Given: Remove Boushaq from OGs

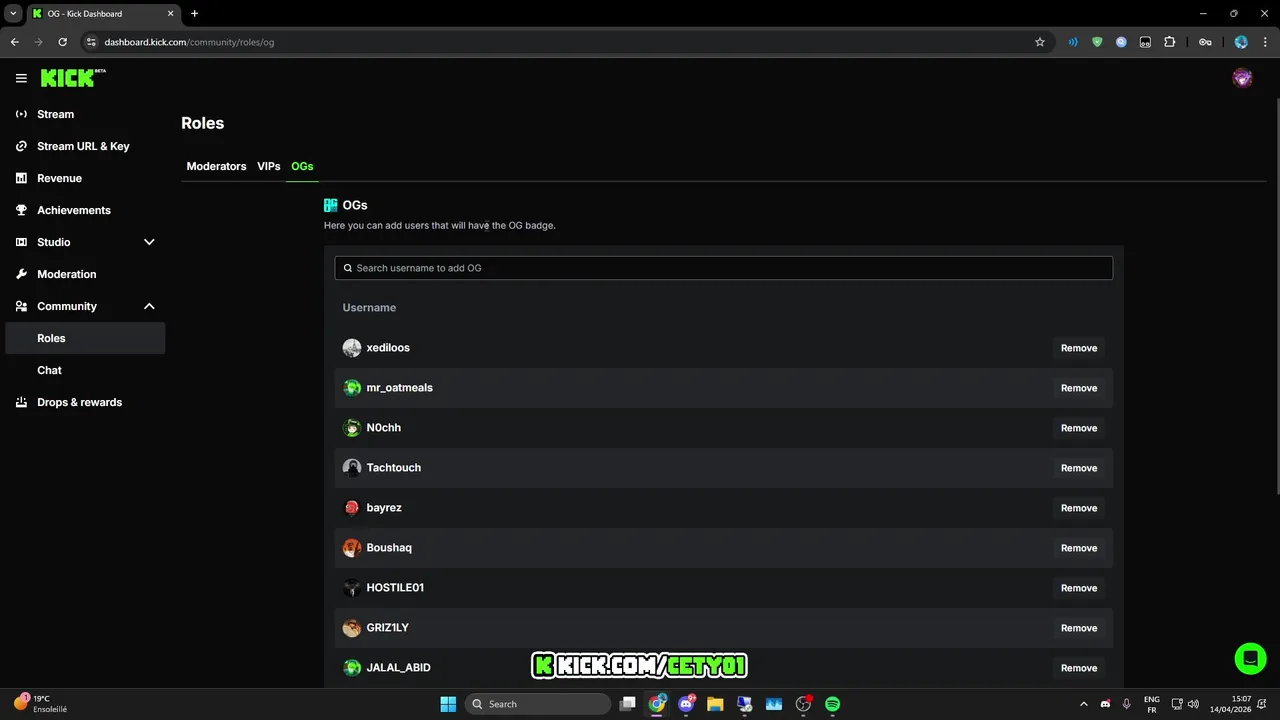Looking at the screenshot, I should tap(1078, 548).
